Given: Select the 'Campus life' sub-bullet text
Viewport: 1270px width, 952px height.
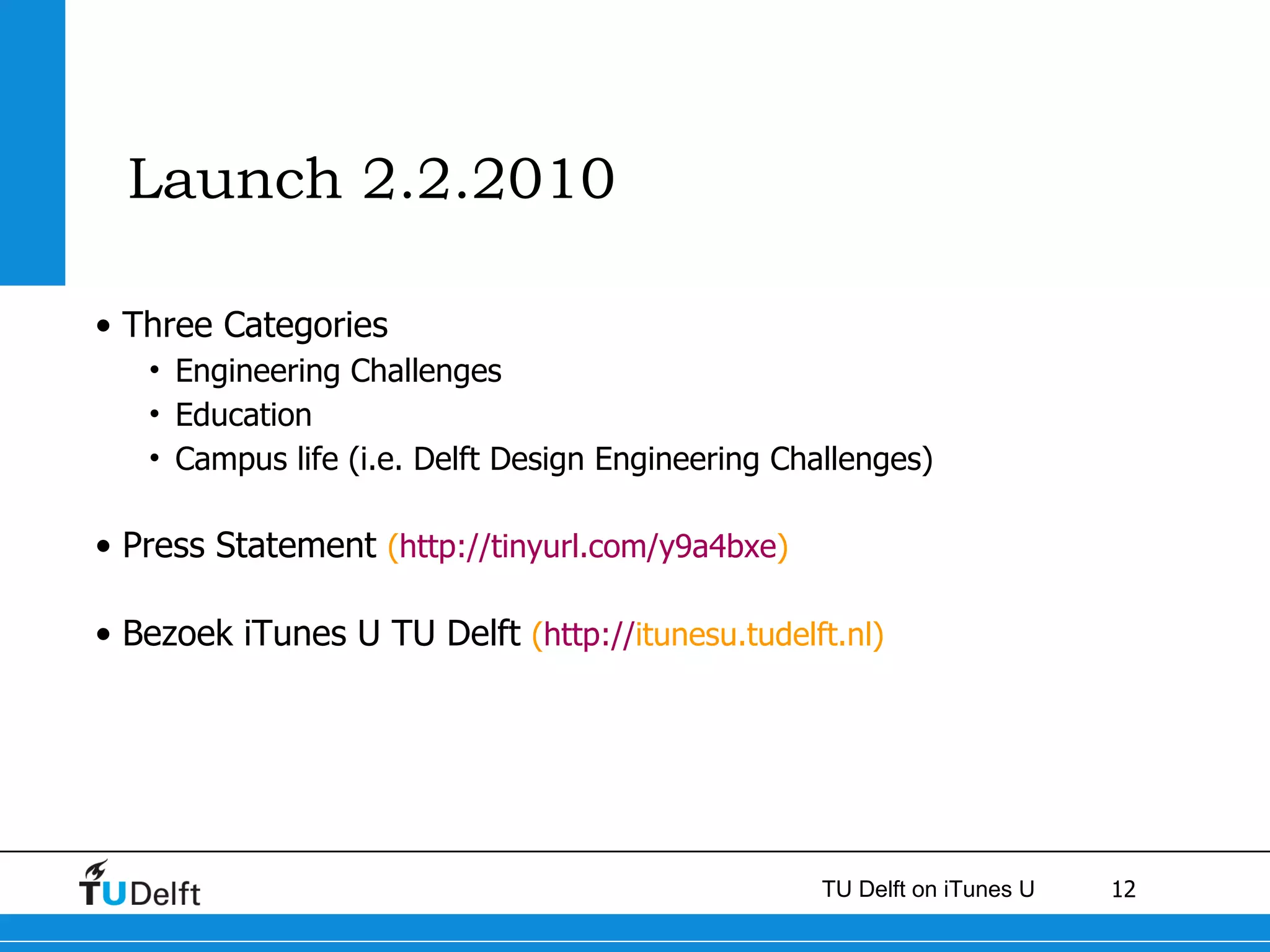Looking at the screenshot, I should tap(554, 459).
